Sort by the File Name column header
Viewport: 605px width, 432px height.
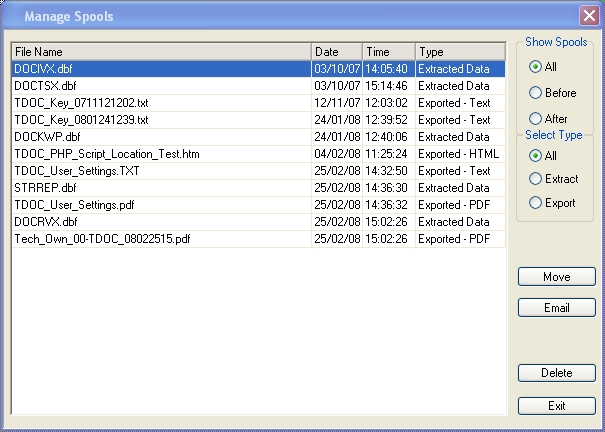(161, 52)
